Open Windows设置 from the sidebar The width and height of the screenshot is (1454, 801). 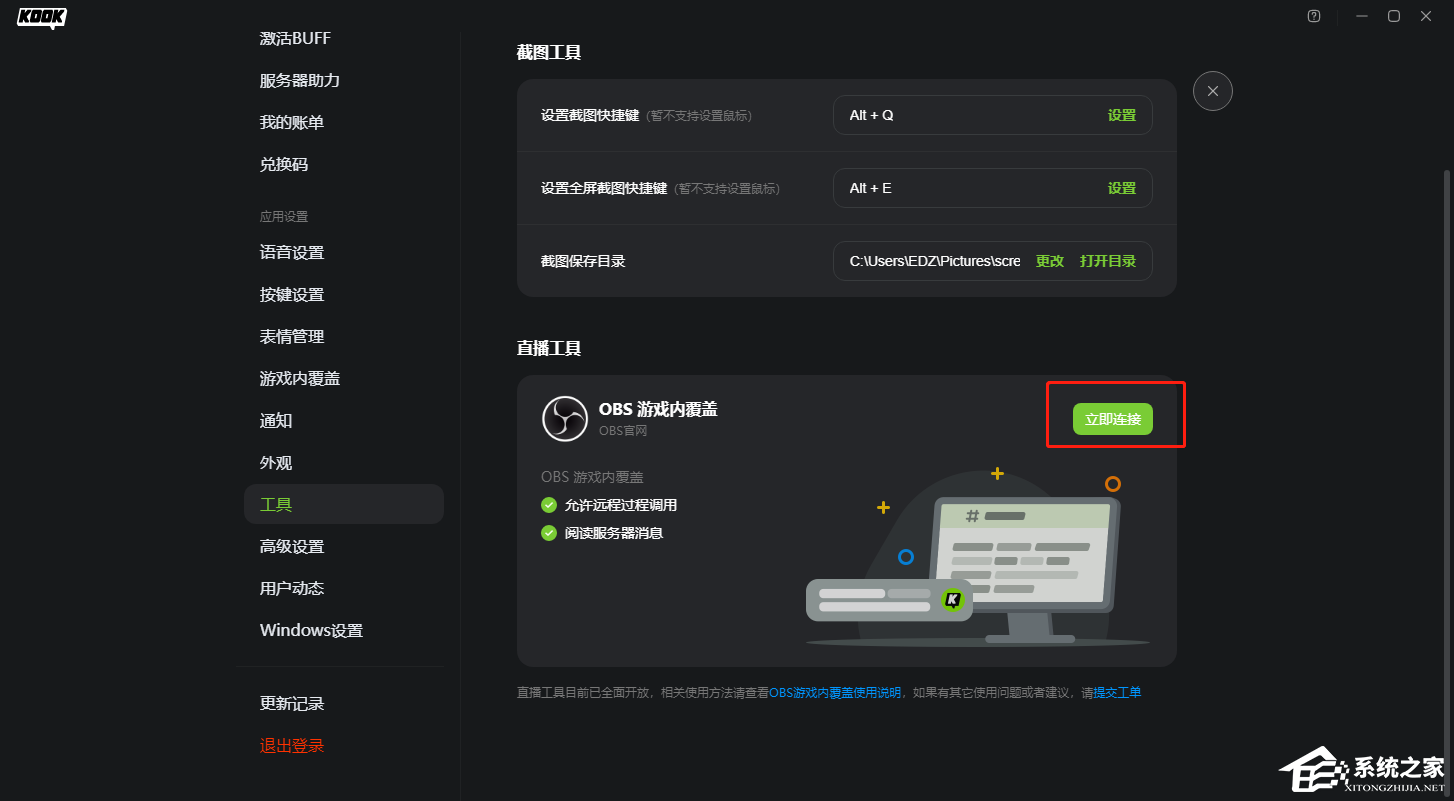tap(311, 630)
